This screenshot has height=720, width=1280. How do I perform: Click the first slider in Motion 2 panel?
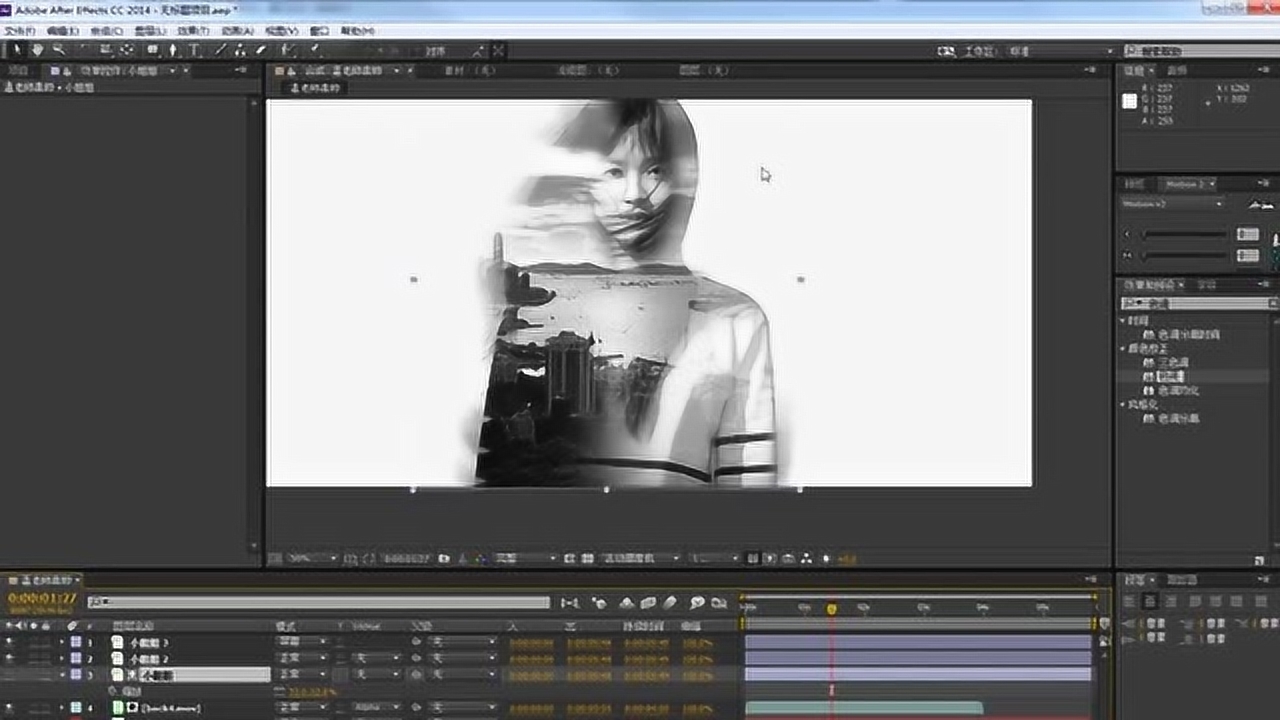(1185, 234)
